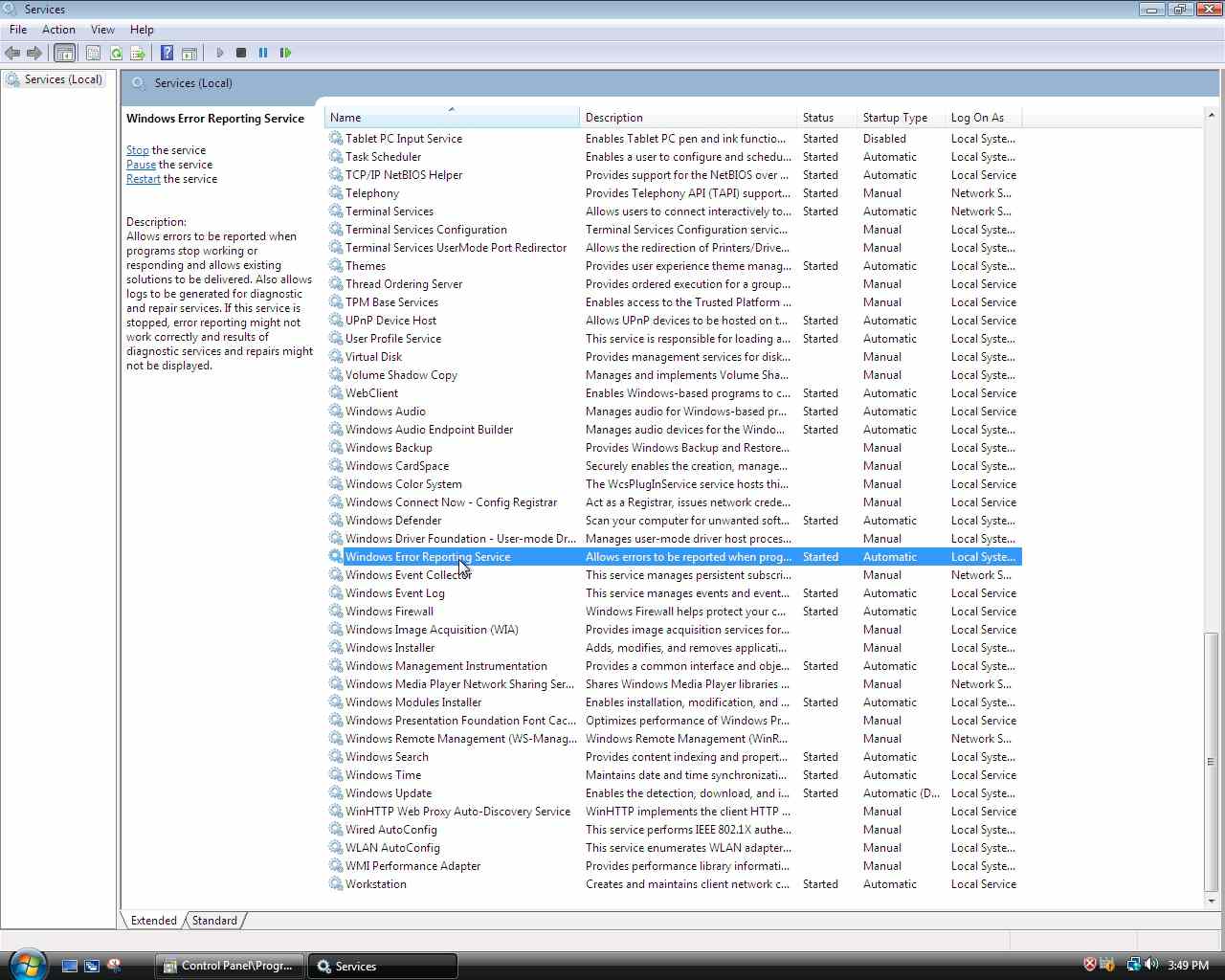Sort by the Startup Type column header

(x=900, y=118)
